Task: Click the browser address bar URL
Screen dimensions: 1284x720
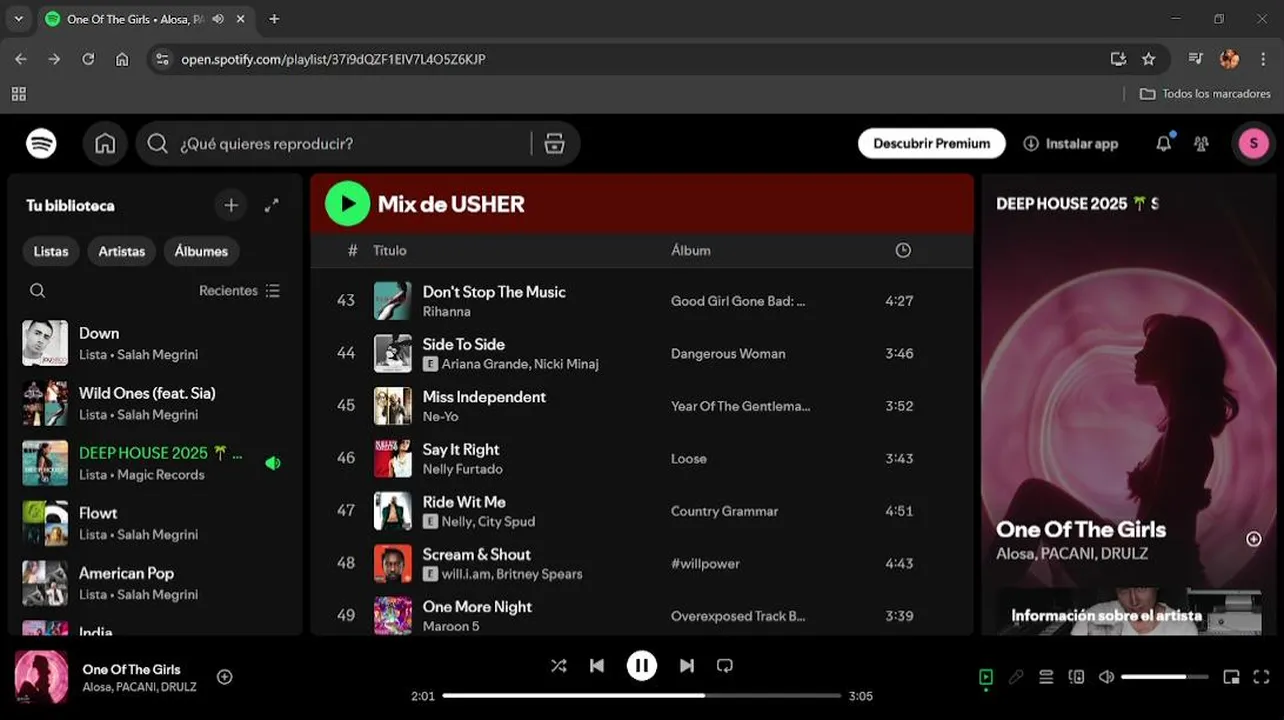Action: [x=333, y=59]
